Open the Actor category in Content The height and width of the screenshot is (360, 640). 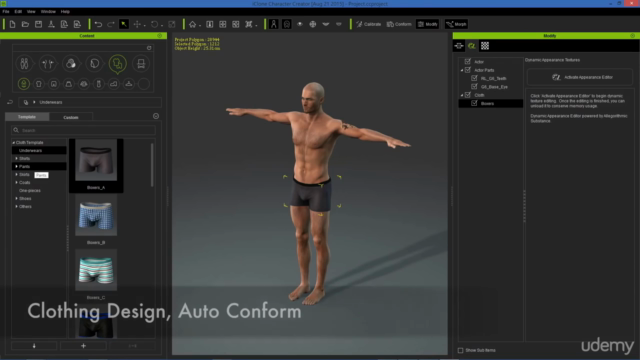[x=24, y=64]
